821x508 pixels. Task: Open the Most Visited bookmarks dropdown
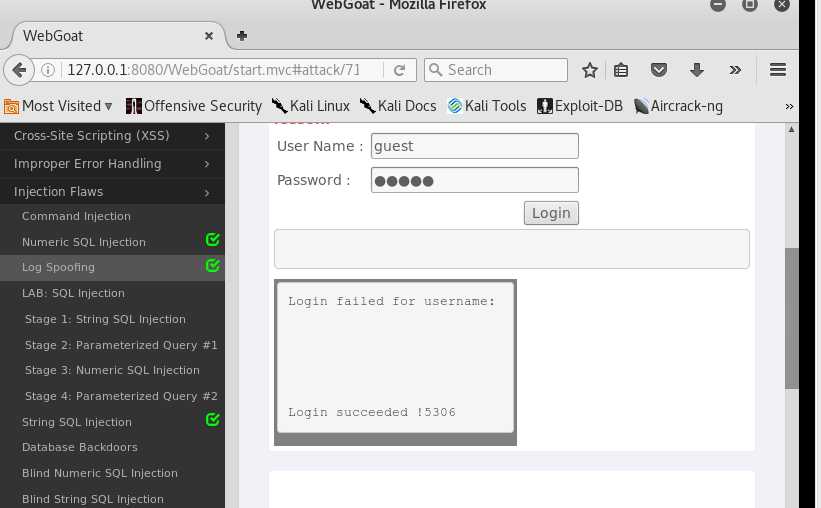click(58, 106)
